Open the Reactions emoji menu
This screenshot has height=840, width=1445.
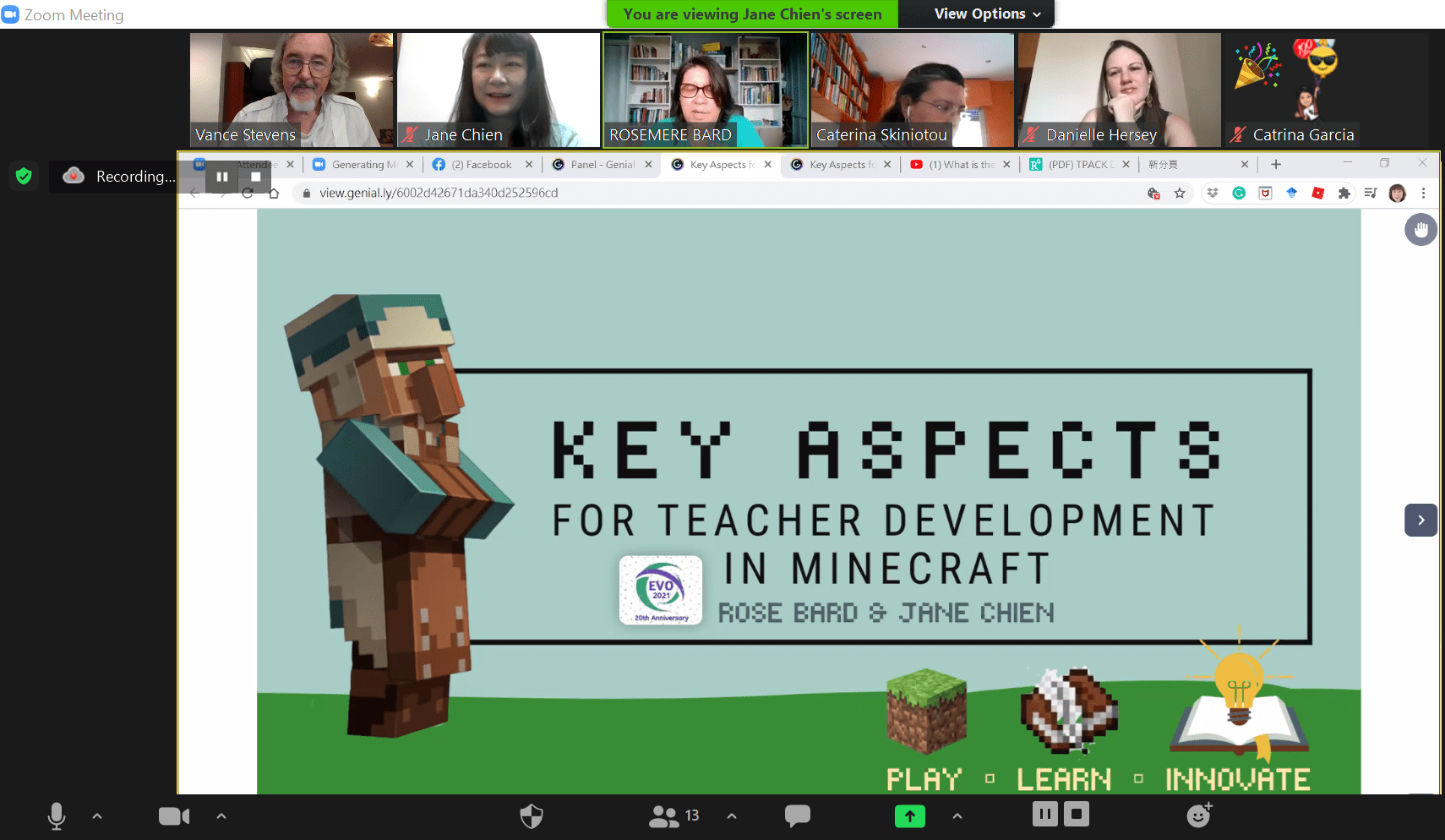pos(1200,815)
